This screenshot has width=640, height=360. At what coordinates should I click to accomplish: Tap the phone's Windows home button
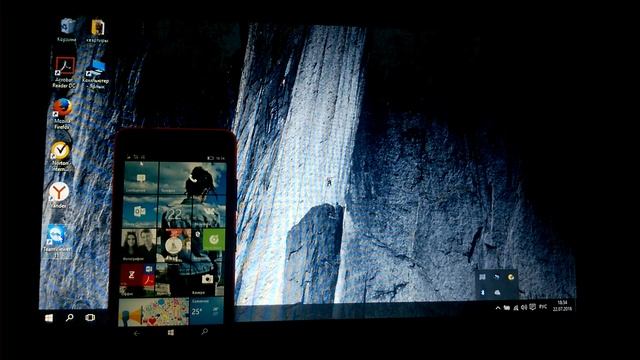pos(171,333)
